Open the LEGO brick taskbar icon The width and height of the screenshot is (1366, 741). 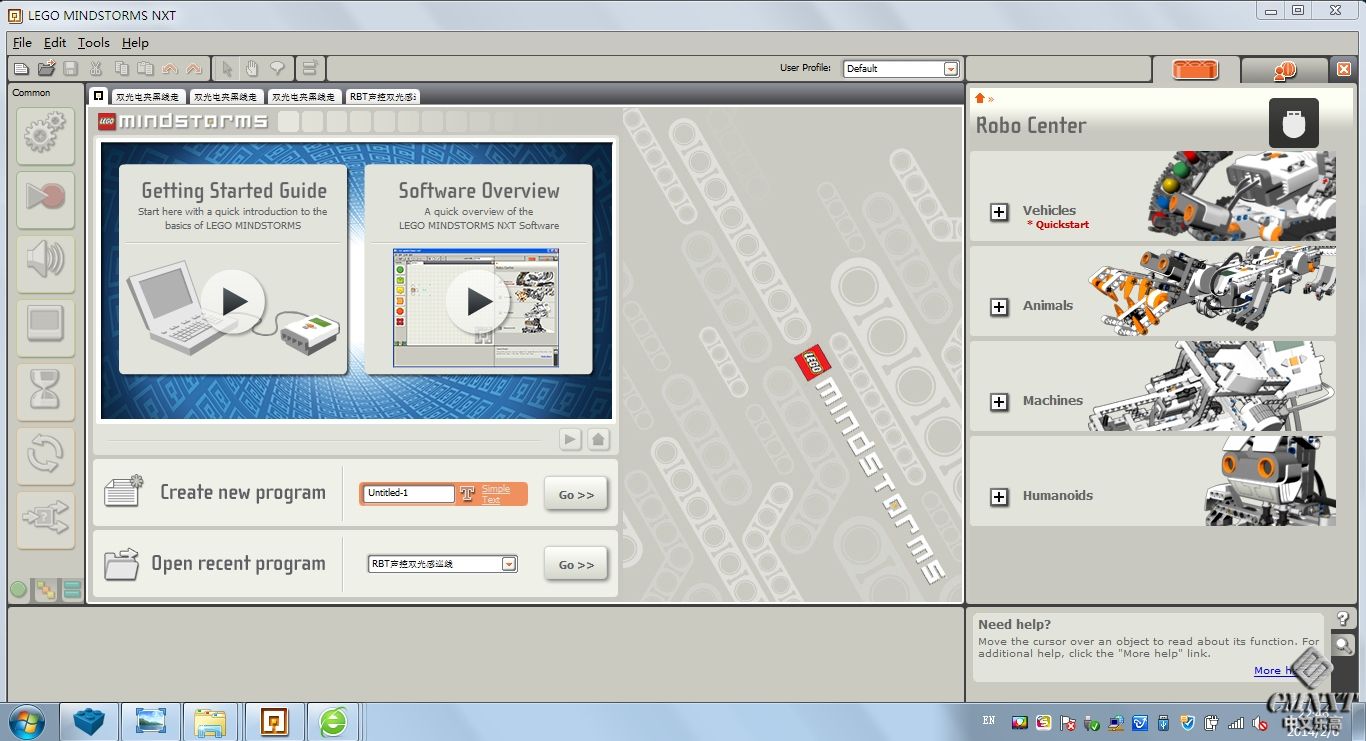click(x=89, y=722)
